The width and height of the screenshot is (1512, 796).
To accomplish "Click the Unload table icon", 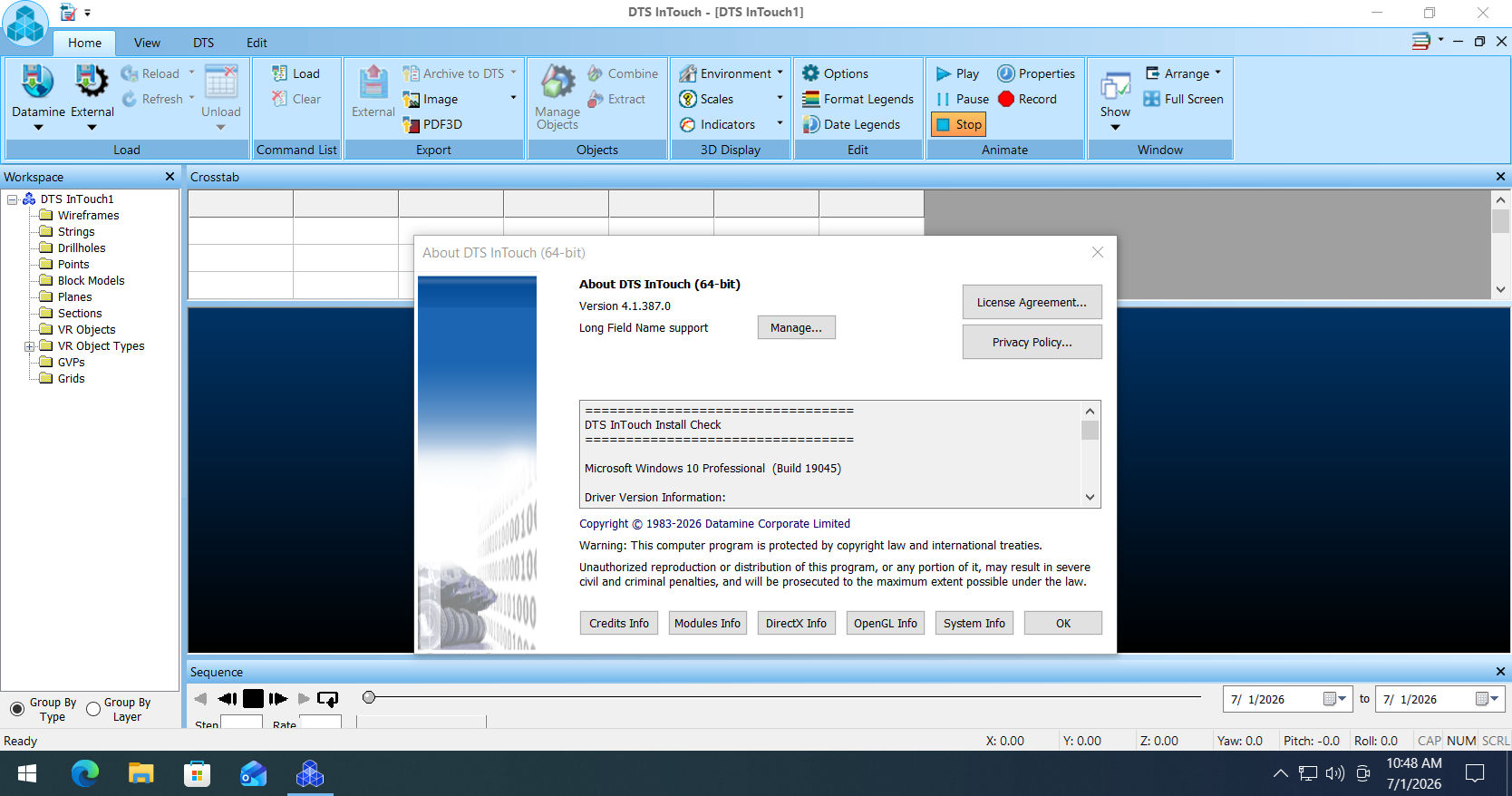I will [x=220, y=82].
